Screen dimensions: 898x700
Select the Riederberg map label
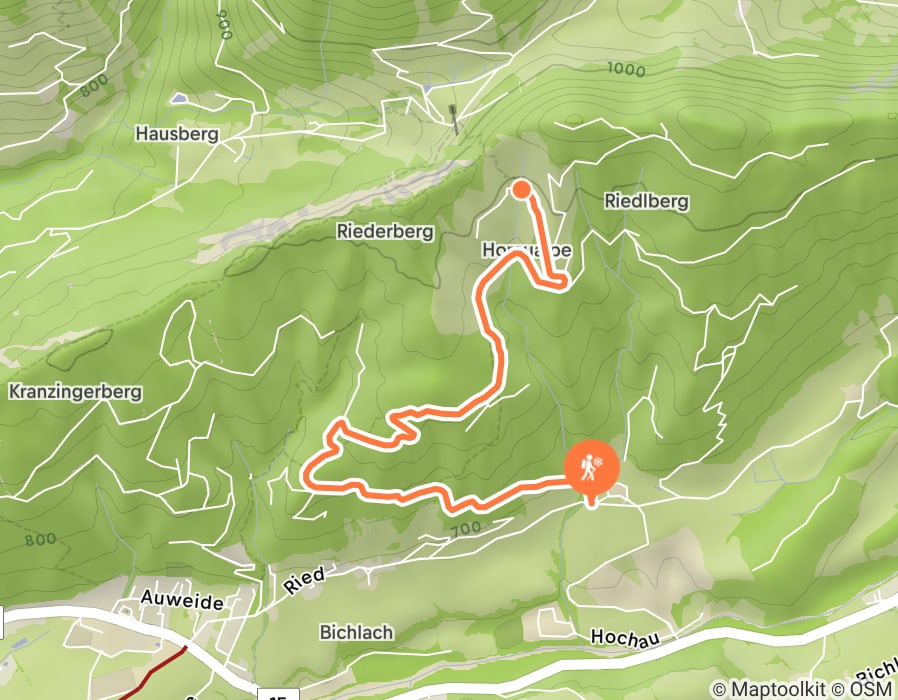click(385, 231)
